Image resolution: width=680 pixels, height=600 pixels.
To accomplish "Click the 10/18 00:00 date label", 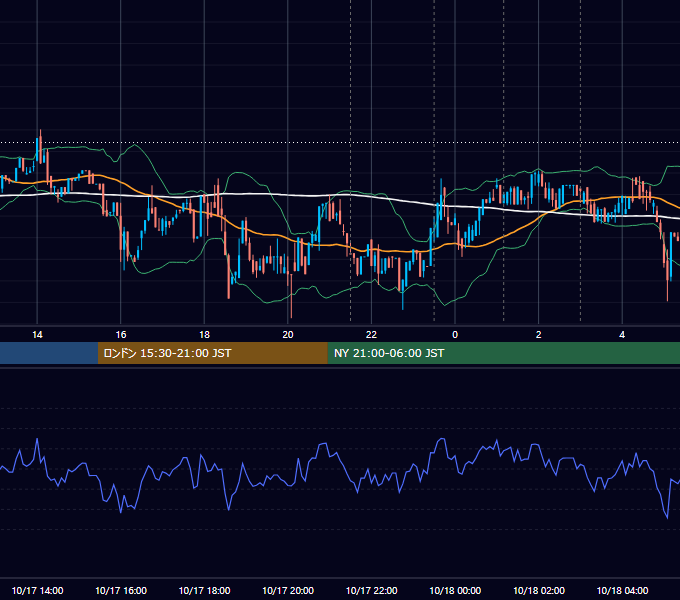I will click(x=455, y=590).
